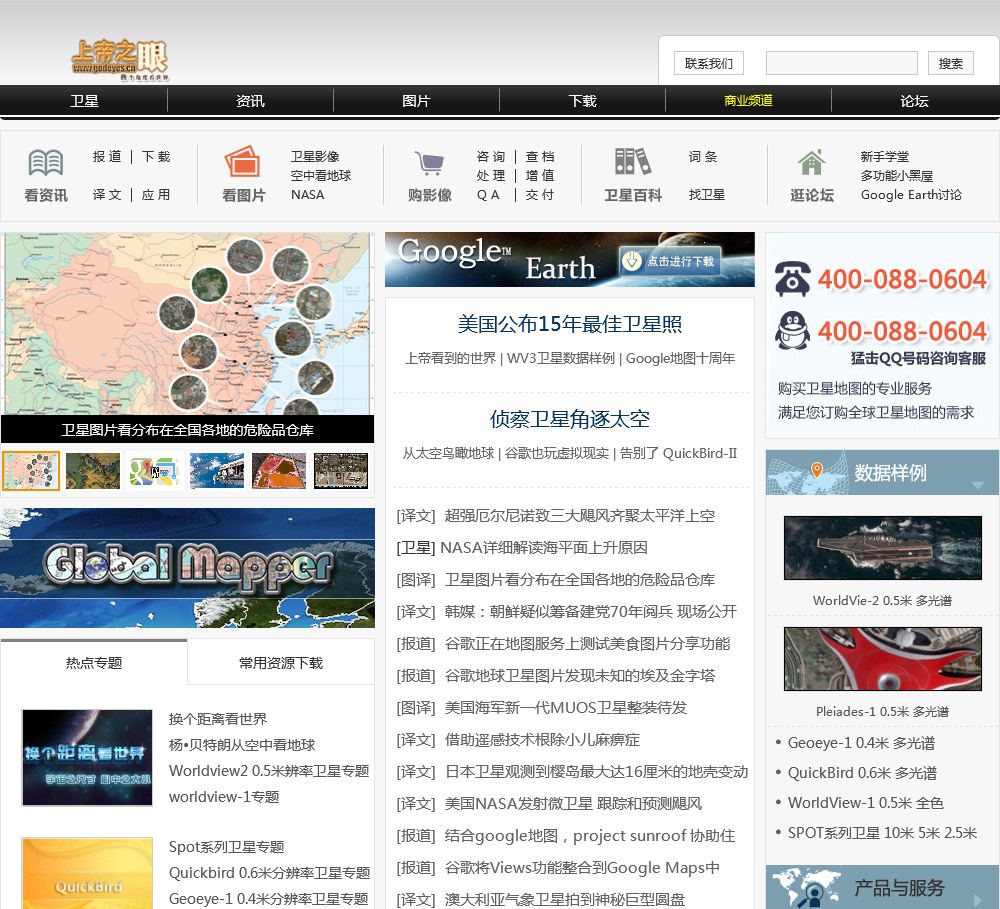Click the shopping cart 购影像 icon

[429, 163]
